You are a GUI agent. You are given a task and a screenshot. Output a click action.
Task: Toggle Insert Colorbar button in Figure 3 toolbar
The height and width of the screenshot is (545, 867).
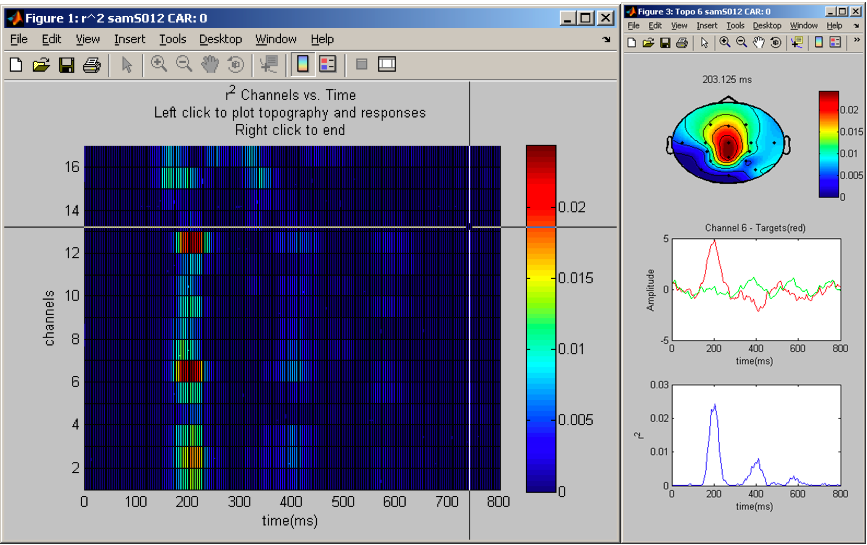tap(819, 43)
